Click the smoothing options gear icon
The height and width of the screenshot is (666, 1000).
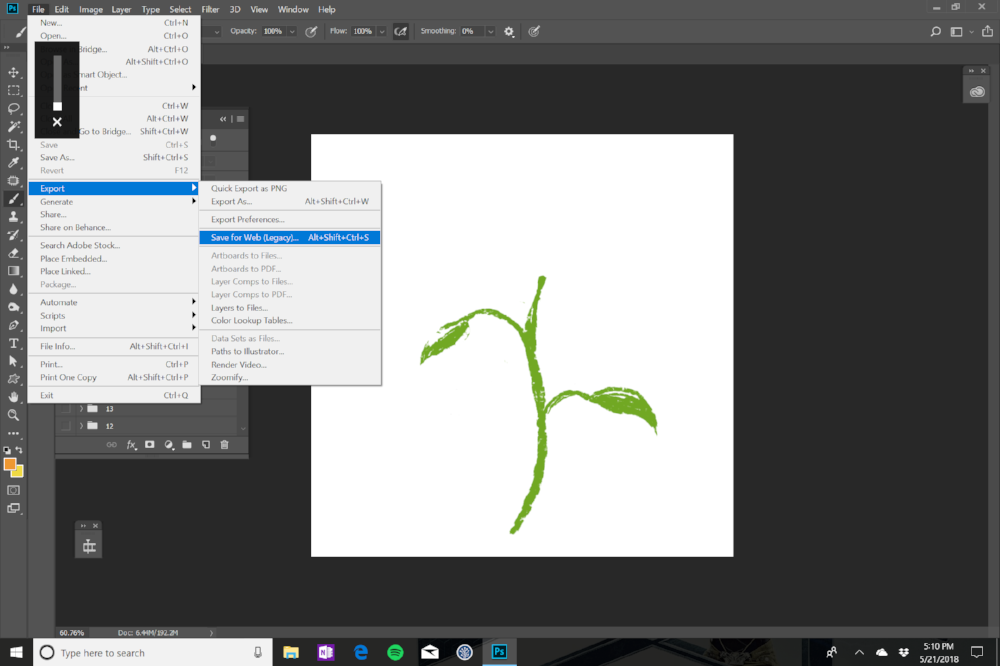pos(509,31)
